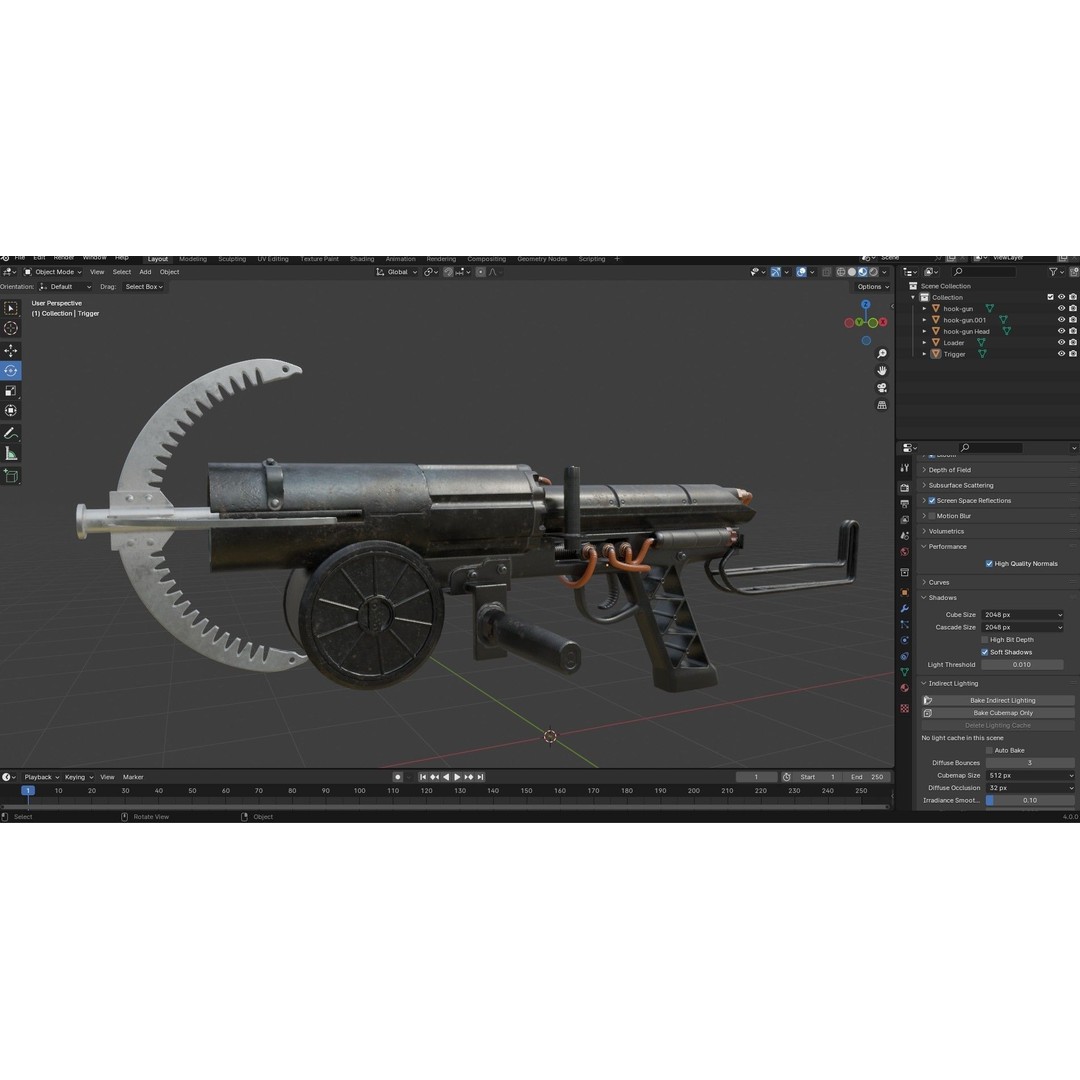Hide hook-gun in viewport via eye icon
This screenshot has height=1080, width=1080.
[1061, 309]
